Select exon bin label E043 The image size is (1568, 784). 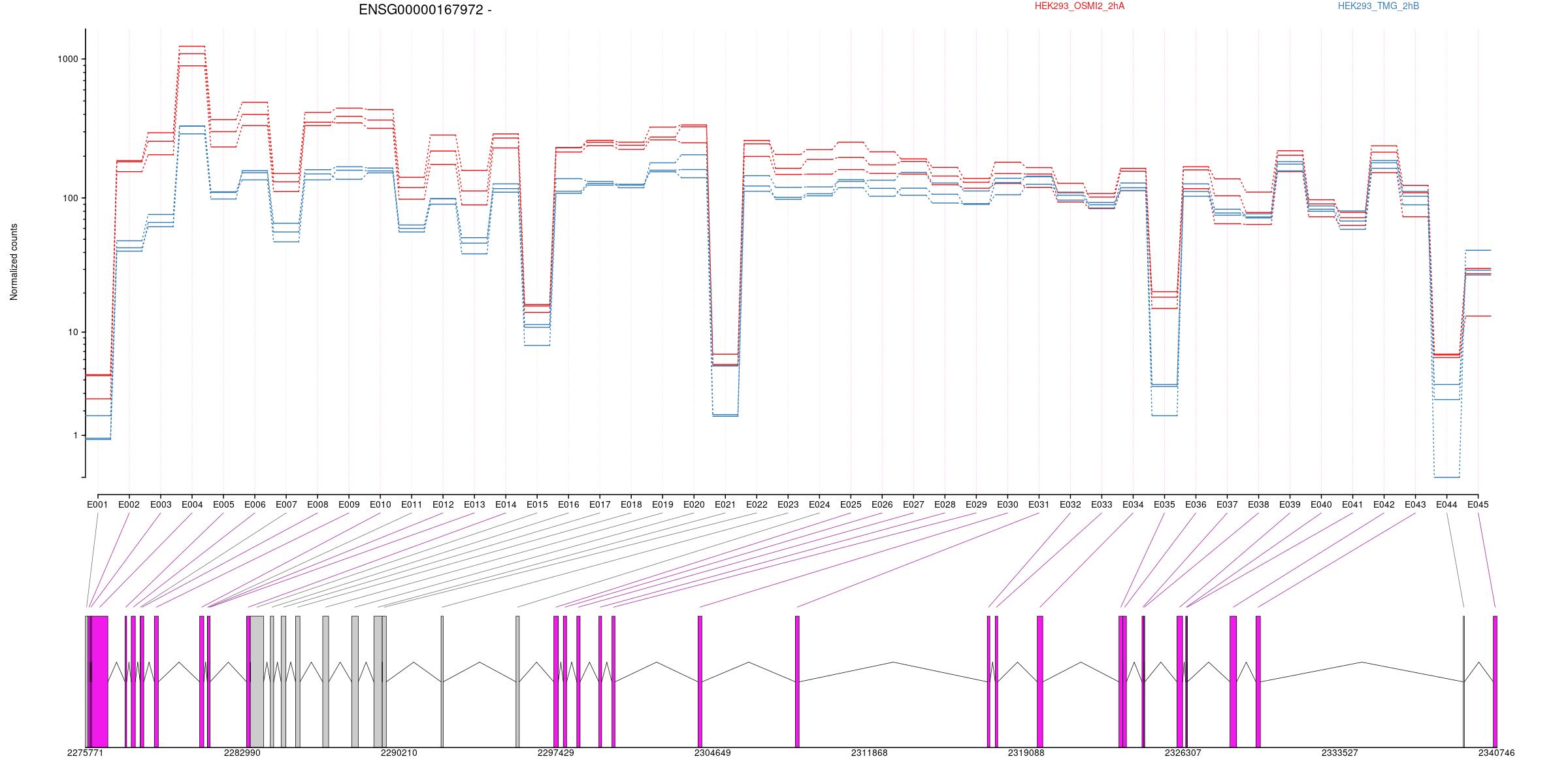(x=1414, y=504)
